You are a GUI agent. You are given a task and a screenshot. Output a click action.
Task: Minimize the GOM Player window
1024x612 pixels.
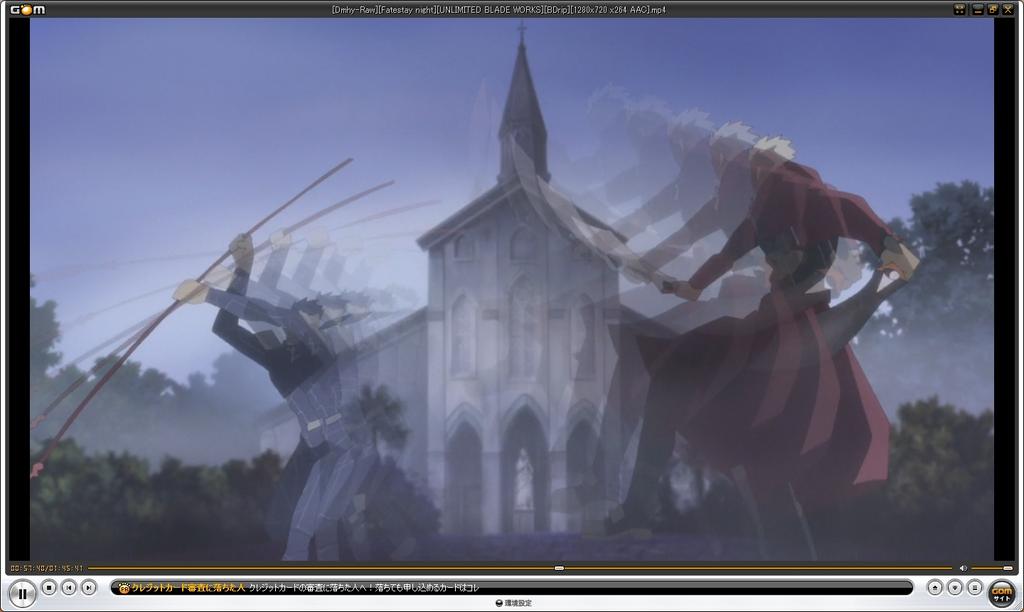[978, 9]
